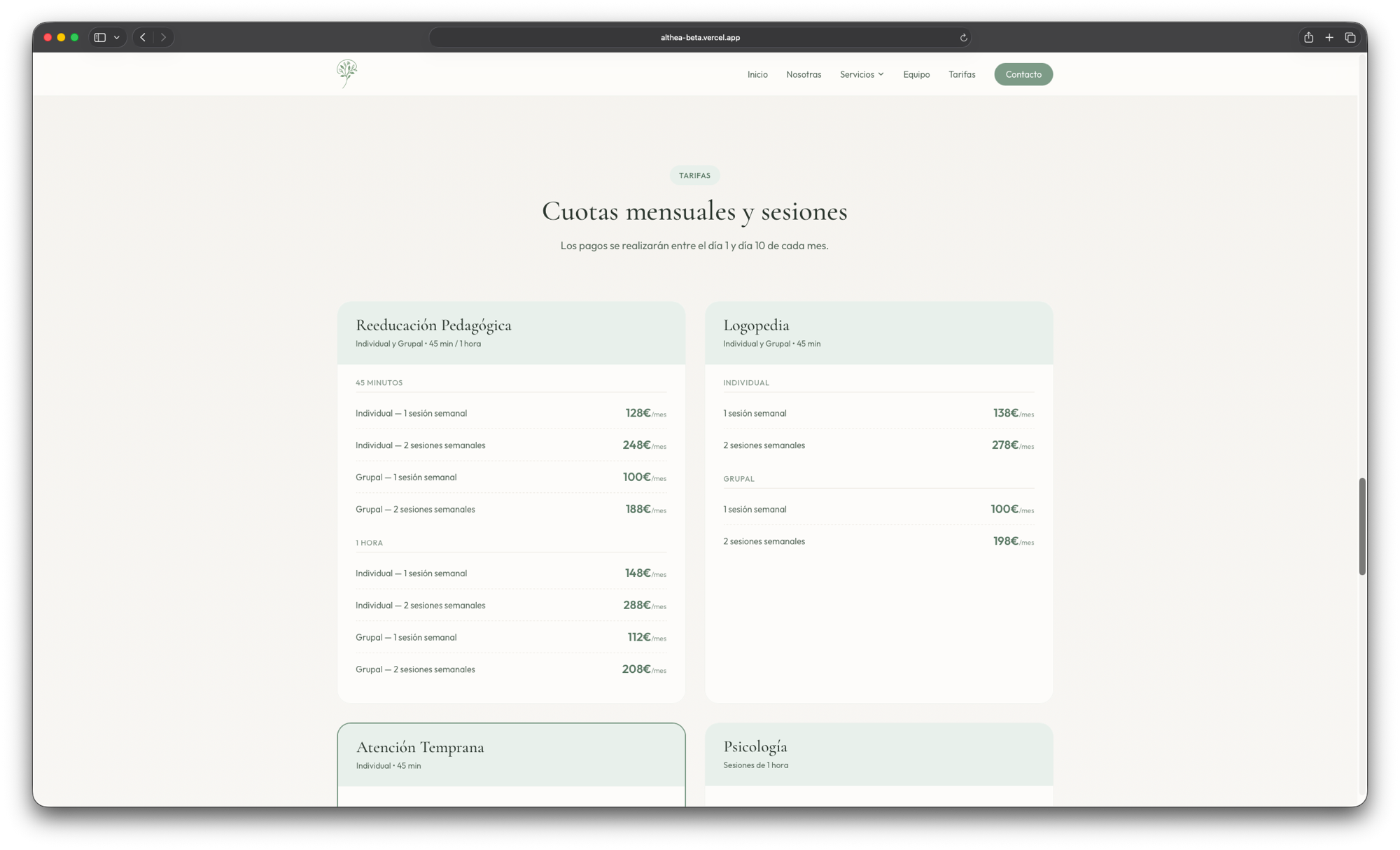
Task: Select the Tarifas menu item
Action: coord(962,74)
